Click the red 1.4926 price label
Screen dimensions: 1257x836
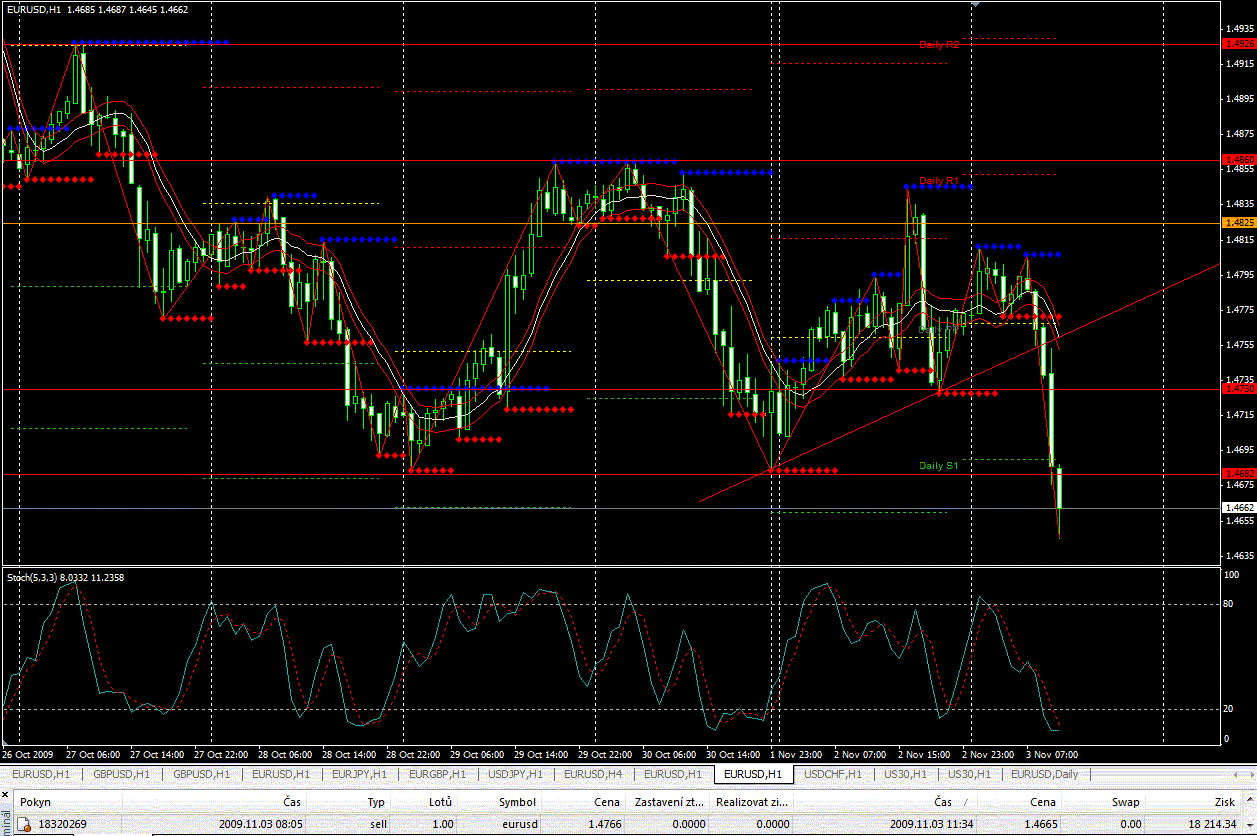point(1239,44)
